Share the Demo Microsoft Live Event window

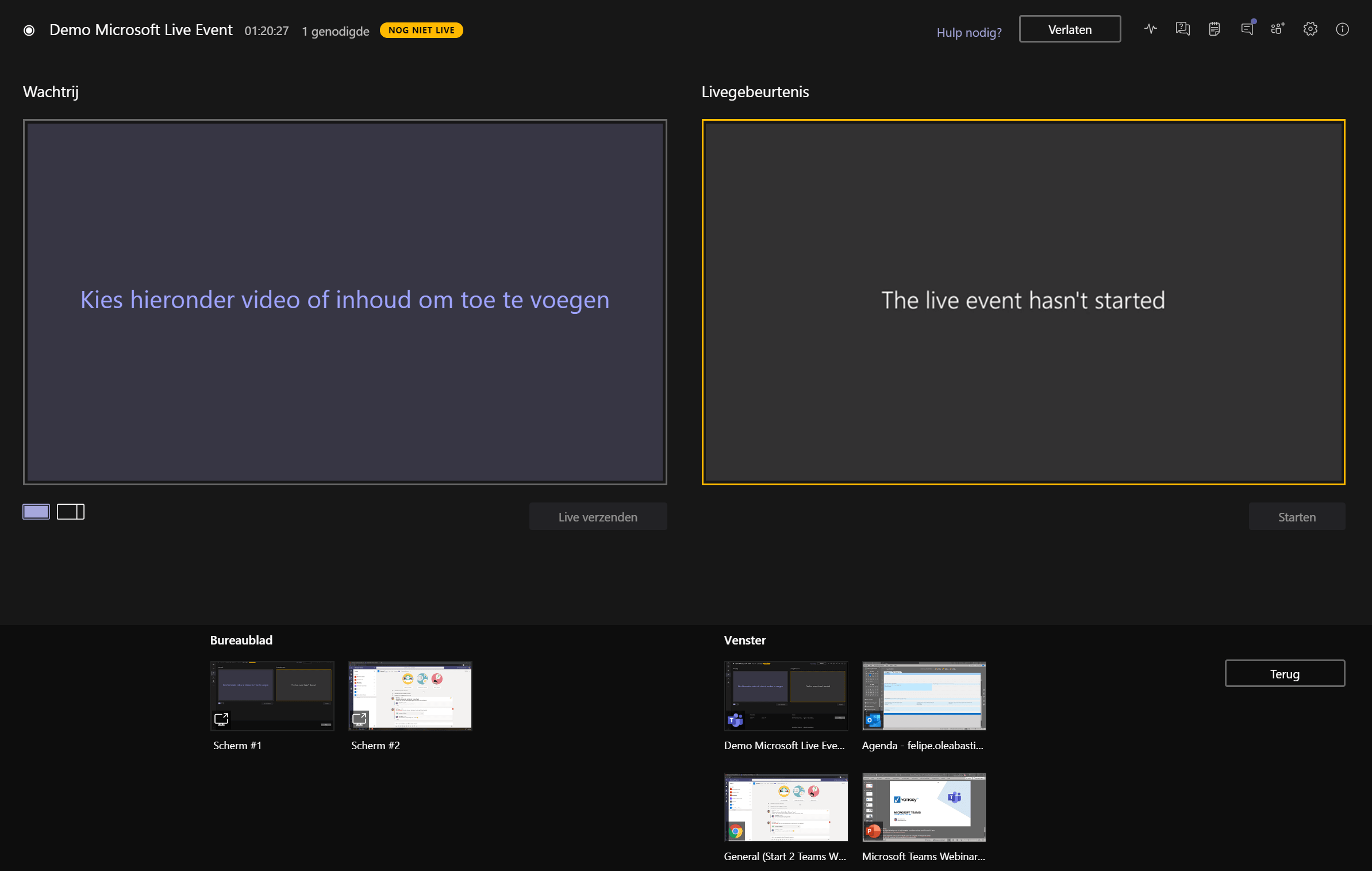(786, 696)
